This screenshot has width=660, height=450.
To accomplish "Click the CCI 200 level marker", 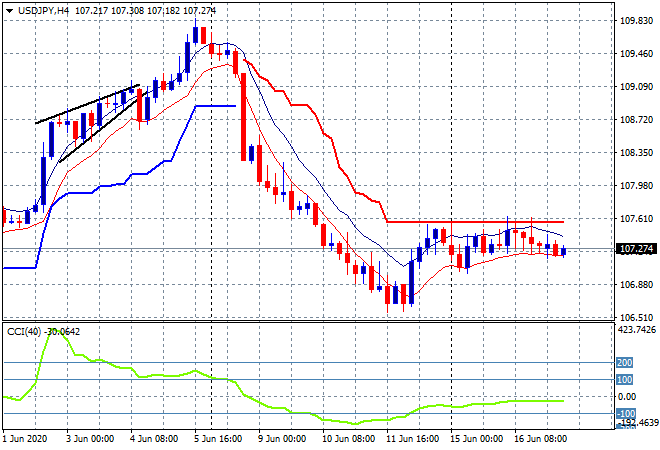I will 624,362.
